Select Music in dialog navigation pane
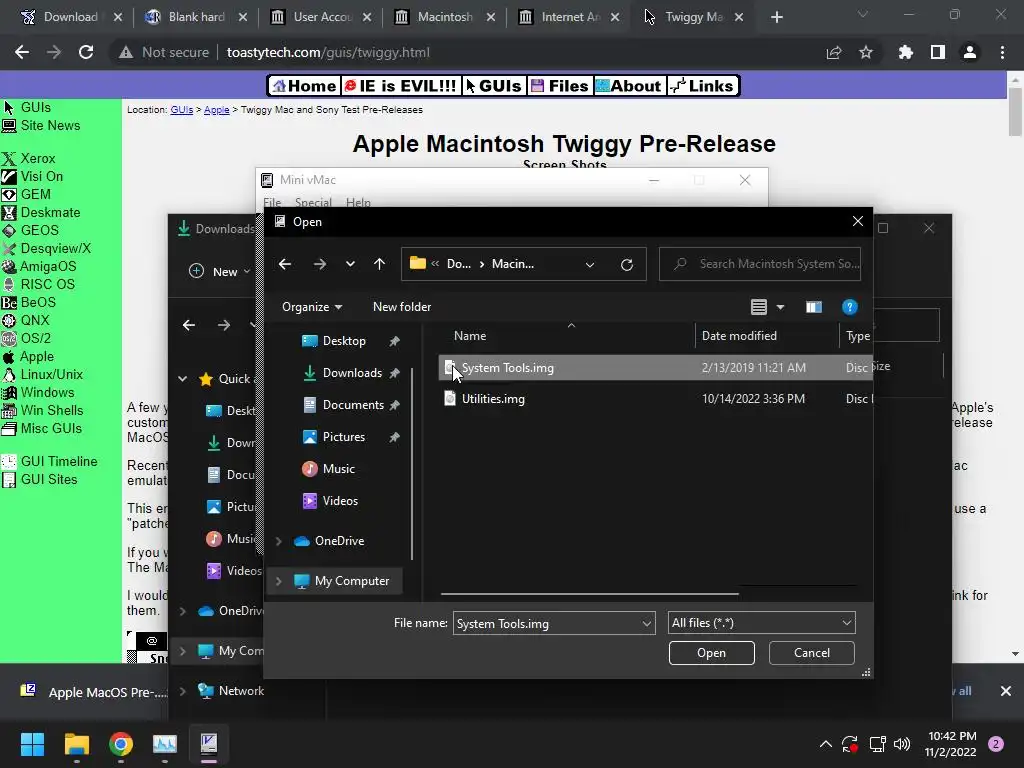This screenshot has width=1024, height=768. point(338,469)
